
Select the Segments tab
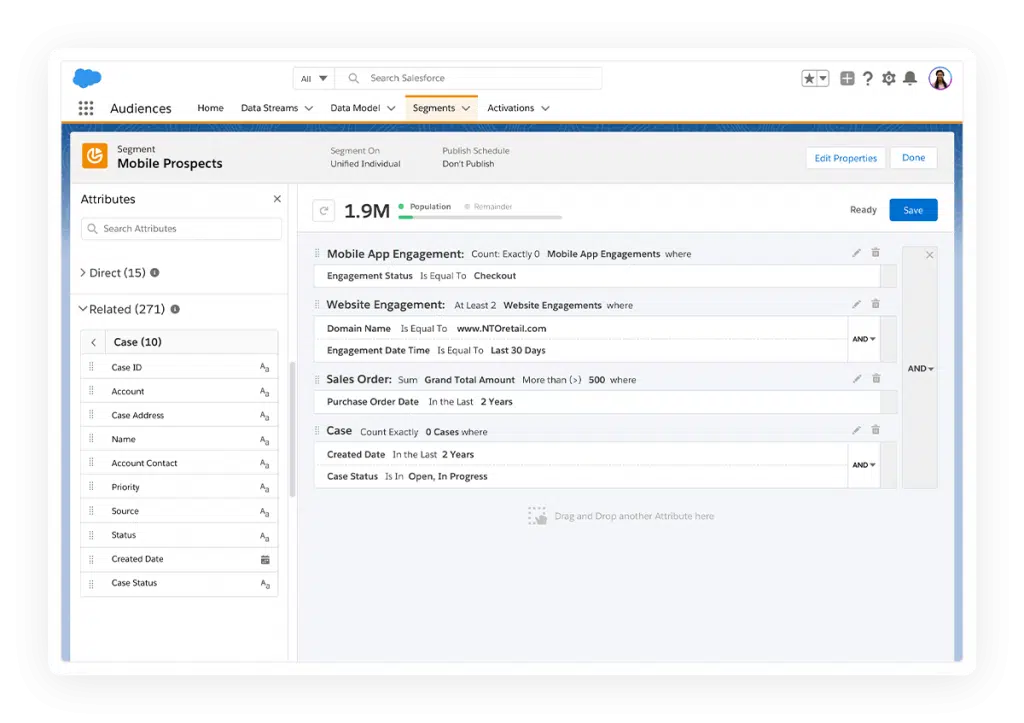pos(434,108)
